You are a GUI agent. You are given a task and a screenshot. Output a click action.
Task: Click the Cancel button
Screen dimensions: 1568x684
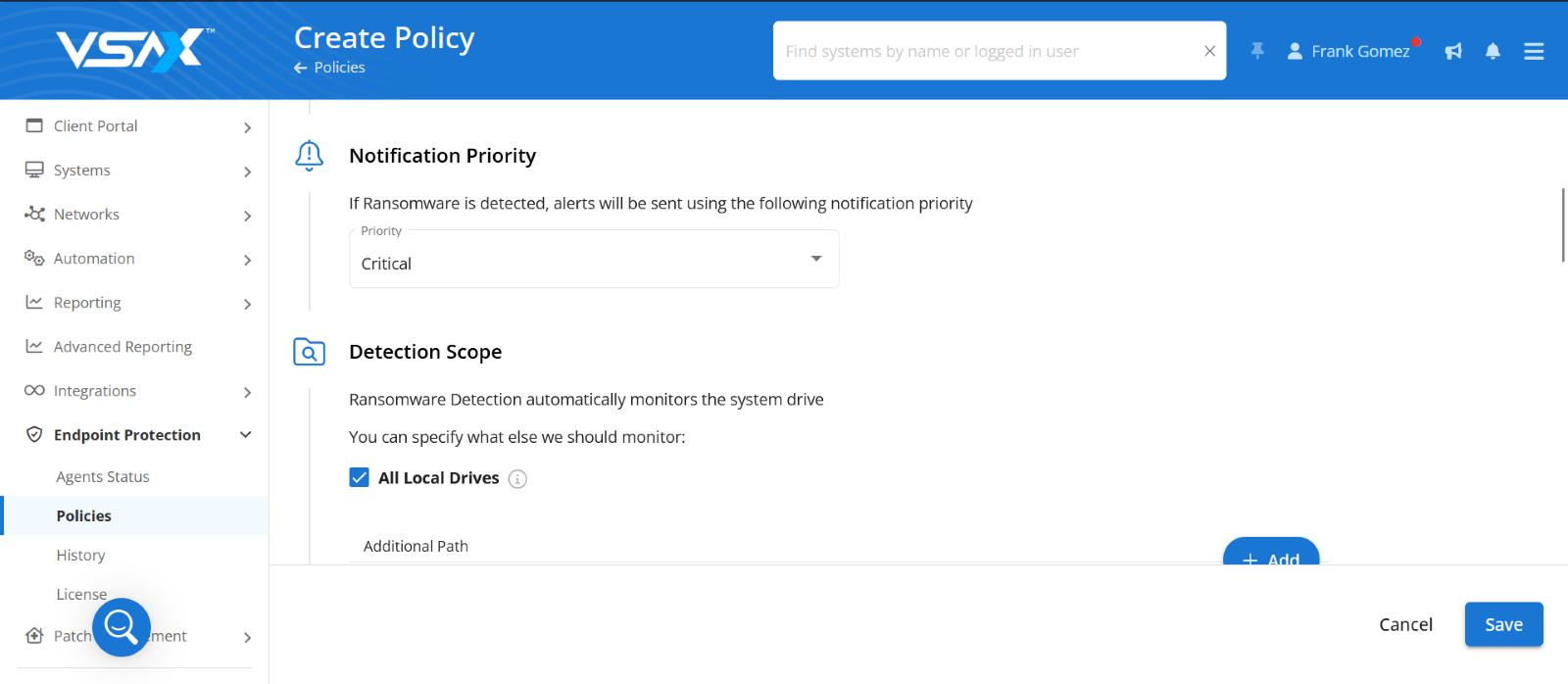point(1405,624)
